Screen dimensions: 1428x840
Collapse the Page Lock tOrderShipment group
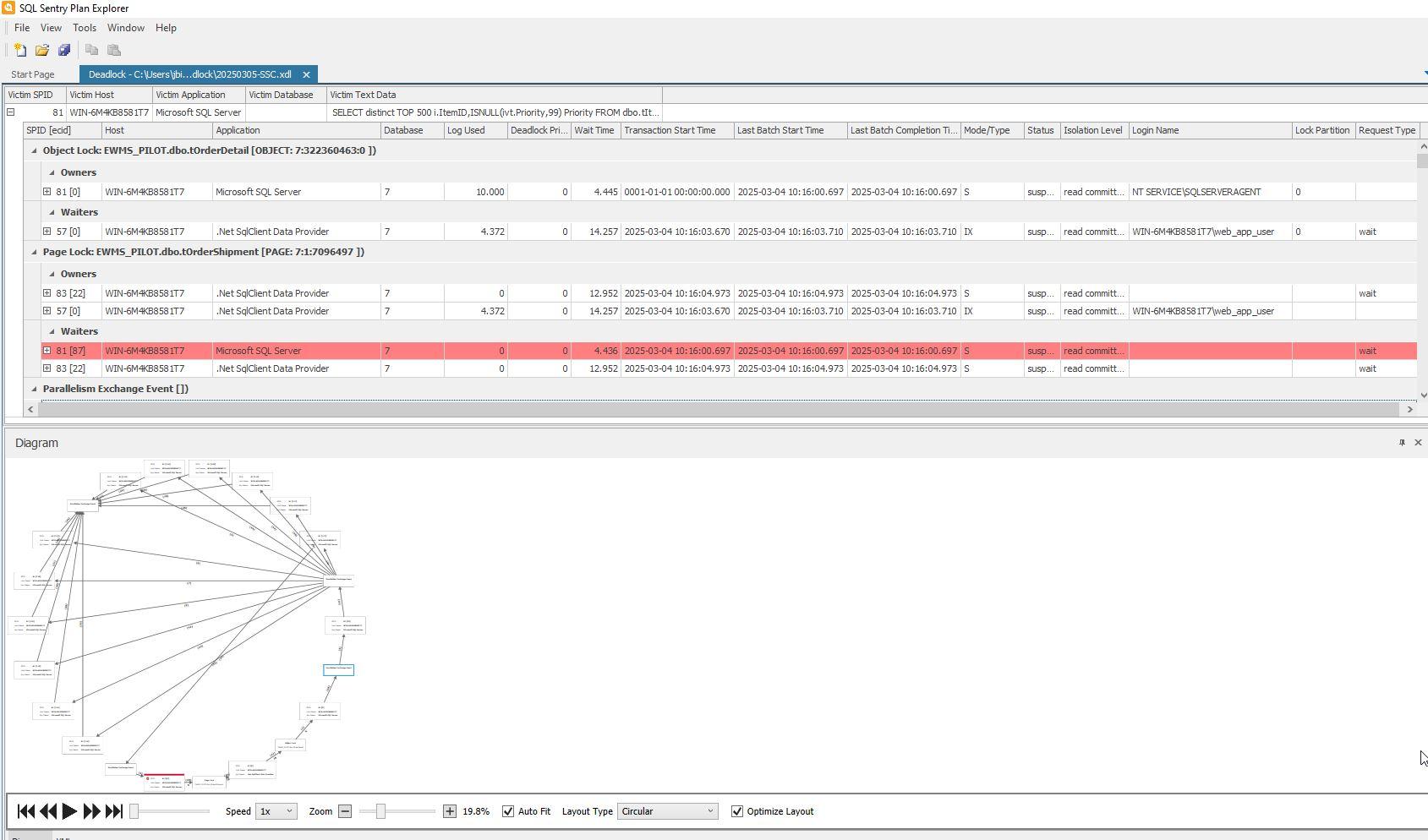click(x=34, y=252)
